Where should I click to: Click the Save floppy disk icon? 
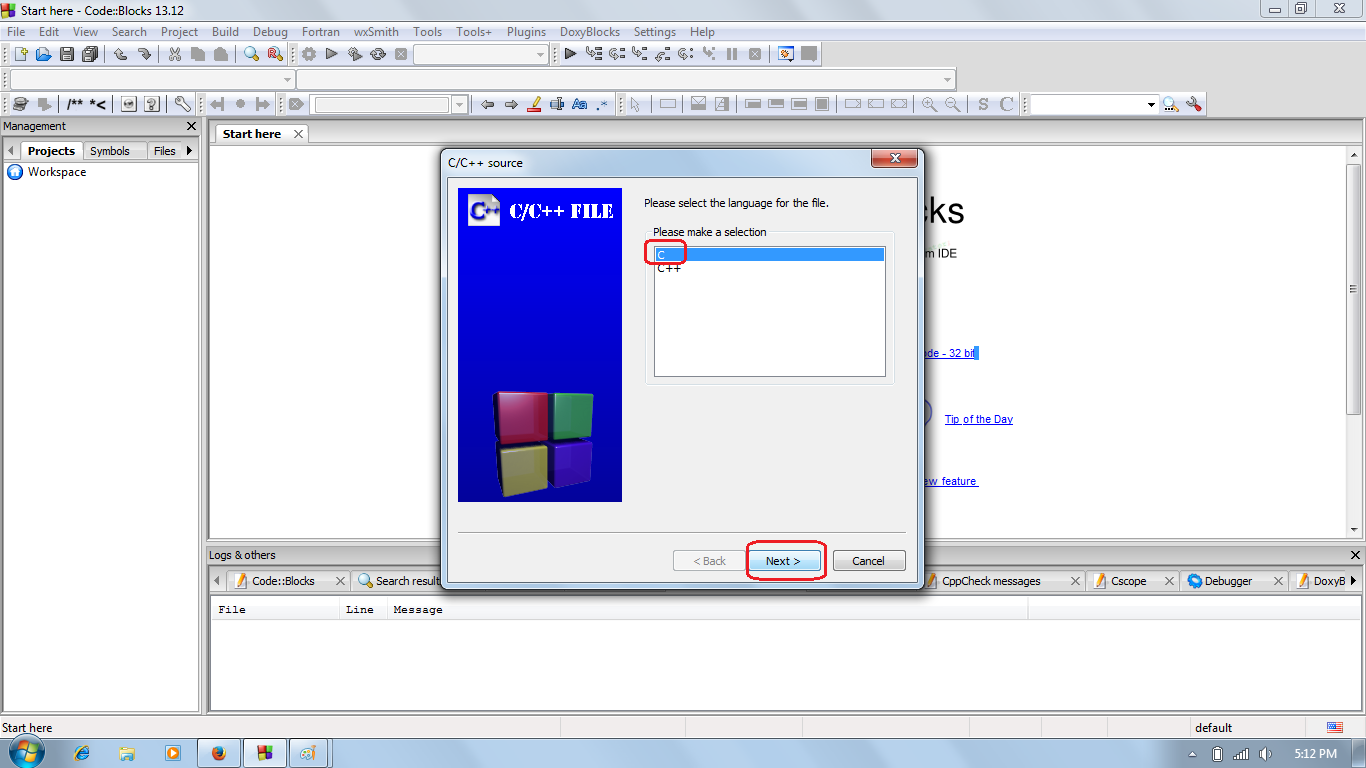67,54
